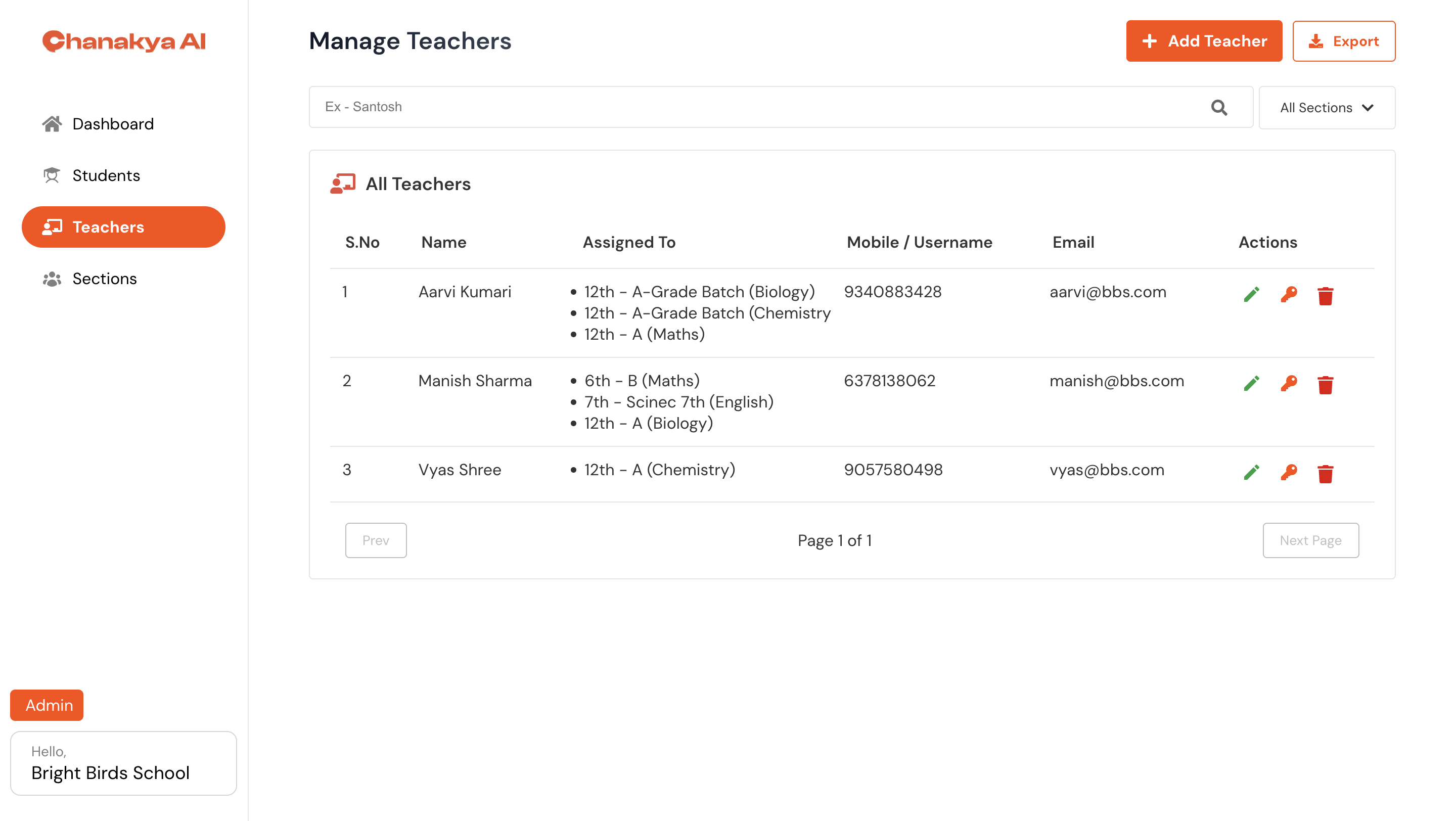Image resolution: width=1456 pixels, height=821 pixels.
Task: Click '12th – A-Grade Batch (Biology)' entry
Action: pos(699,292)
